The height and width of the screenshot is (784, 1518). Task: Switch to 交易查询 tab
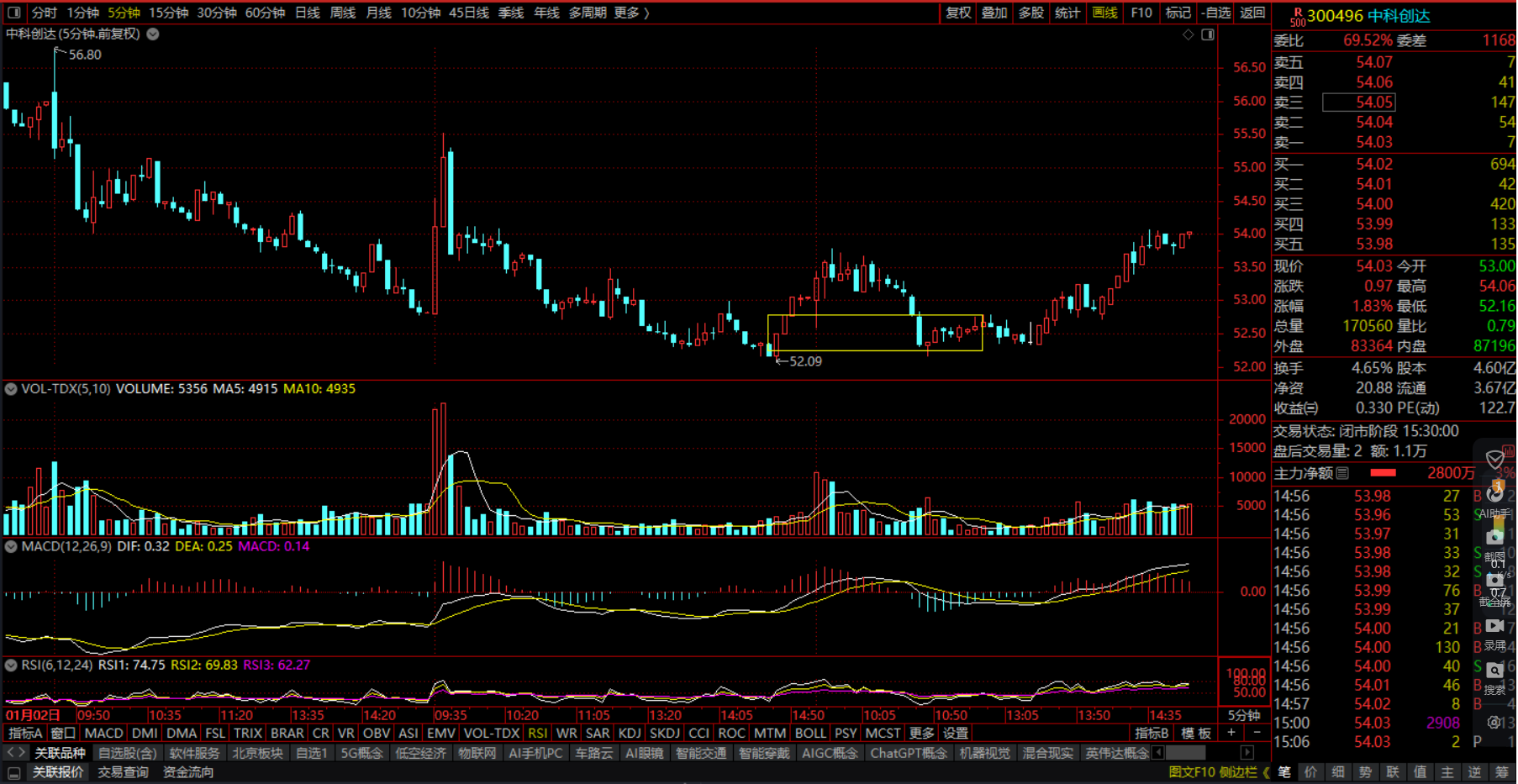pyautogui.click(x=123, y=772)
